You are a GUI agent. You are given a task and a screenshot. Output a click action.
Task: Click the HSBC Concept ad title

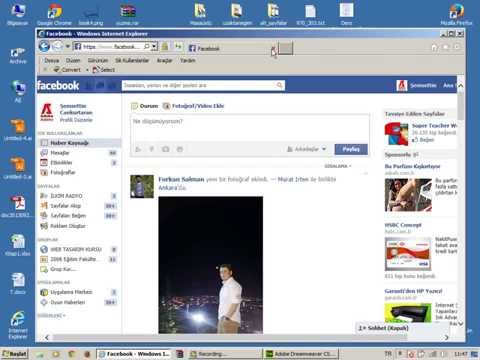tap(403, 225)
